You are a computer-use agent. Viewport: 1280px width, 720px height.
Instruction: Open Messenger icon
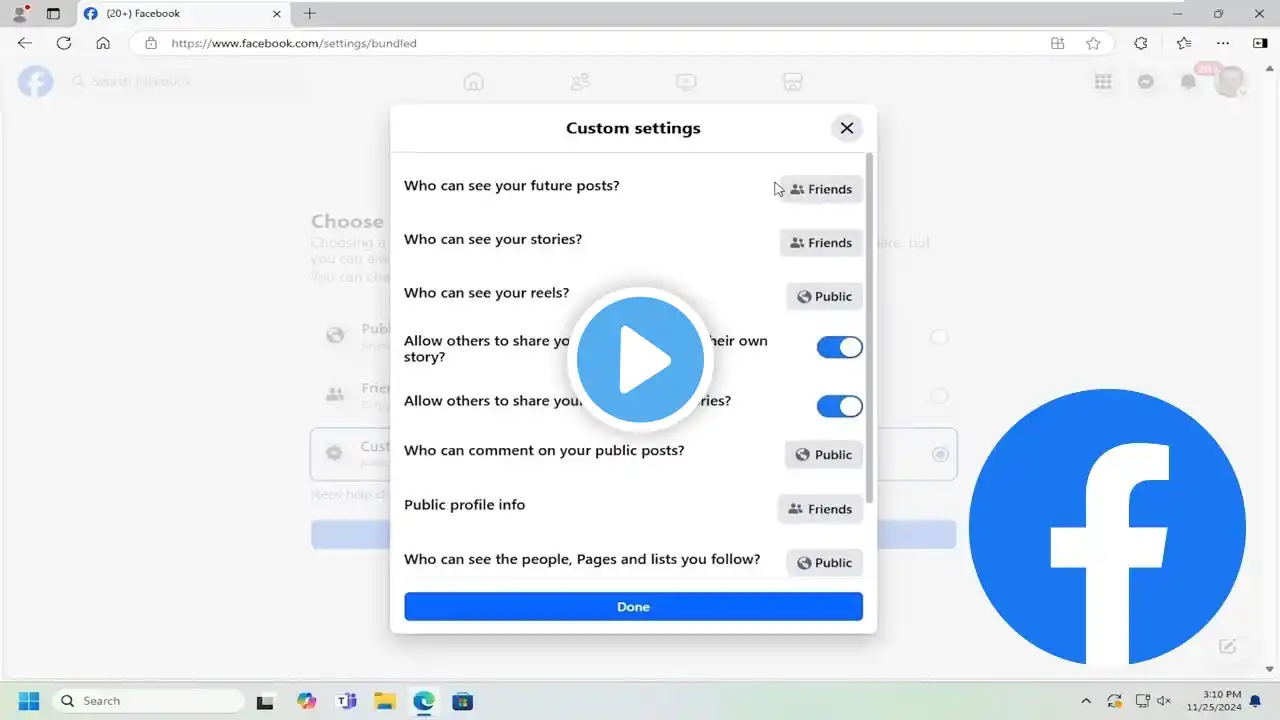tap(1146, 82)
